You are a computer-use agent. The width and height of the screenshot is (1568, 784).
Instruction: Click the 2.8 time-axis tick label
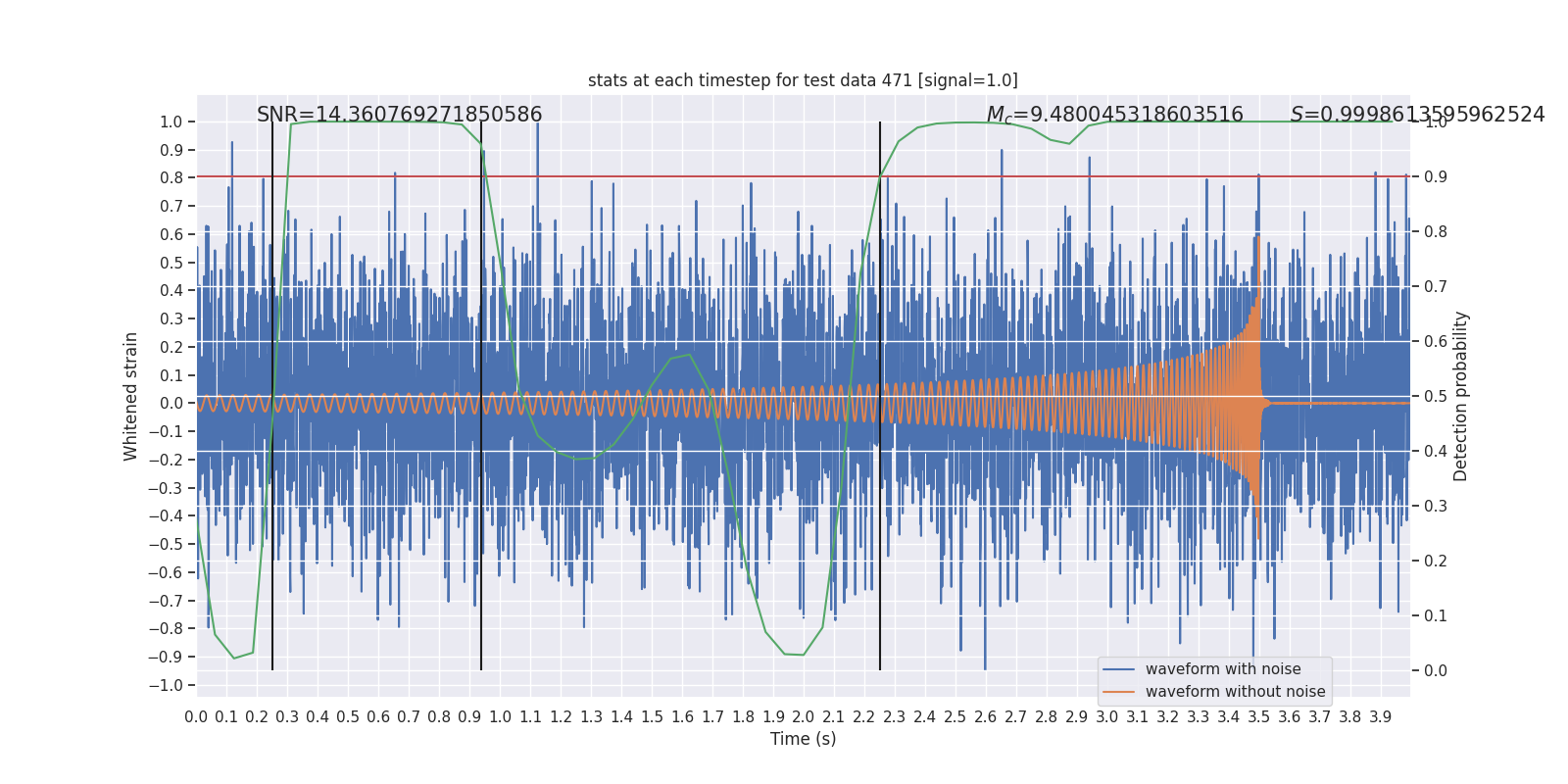[x=1047, y=716]
